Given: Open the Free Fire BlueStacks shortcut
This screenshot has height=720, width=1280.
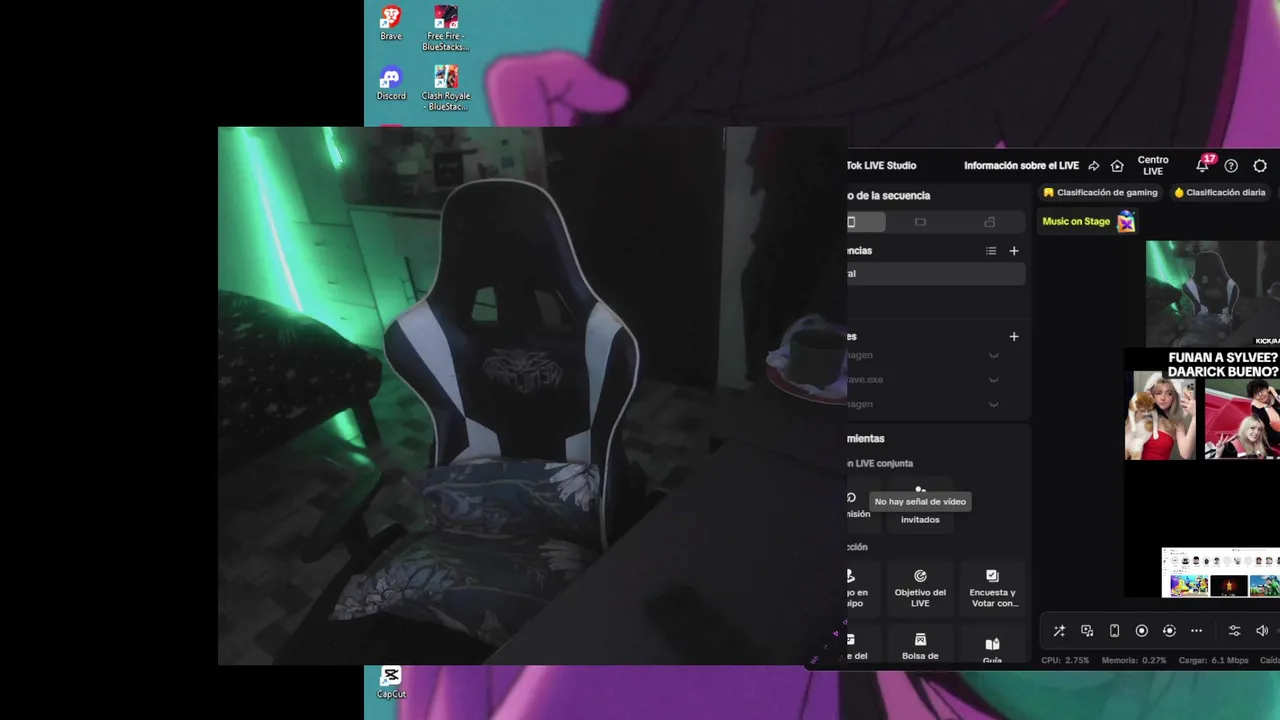Looking at the screenshot, I should click(x=446, y=29).
